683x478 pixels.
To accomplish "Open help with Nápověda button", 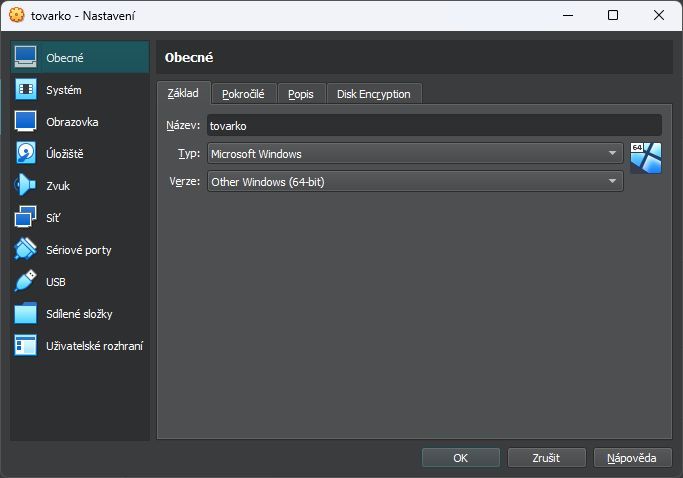I will point(632,458).
